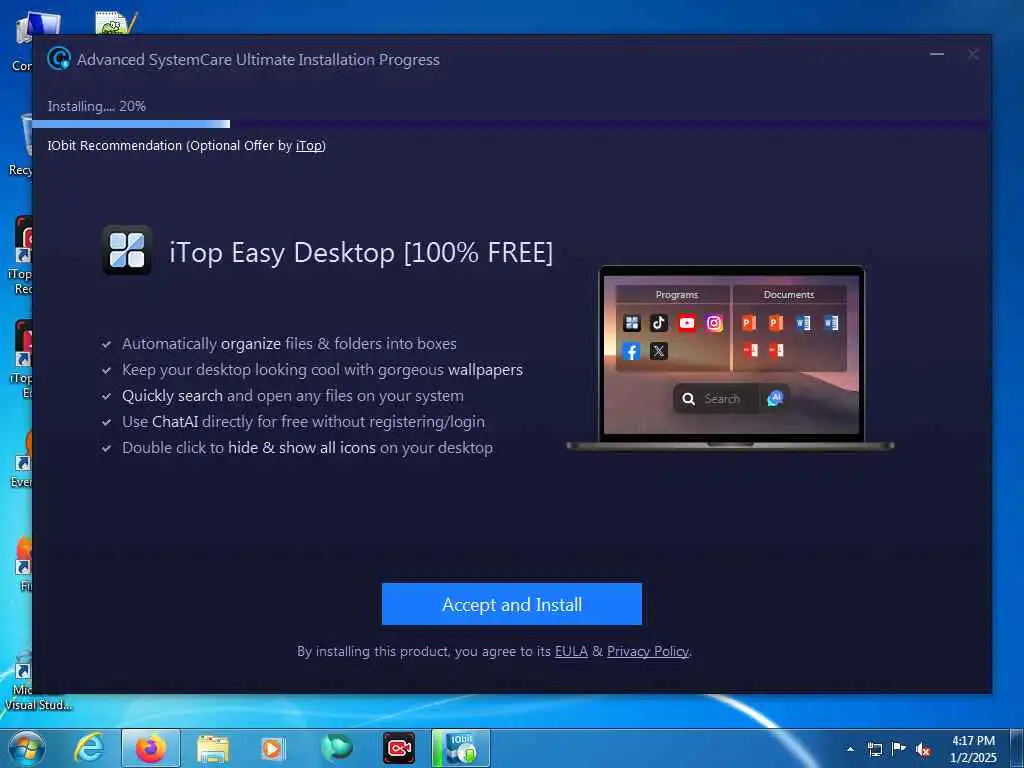Viewport: 1024px width, 768px height.
Task: Click the 'iTop Easy Desktop [100% FREE]' heading
Action: (x=361, y=253)
